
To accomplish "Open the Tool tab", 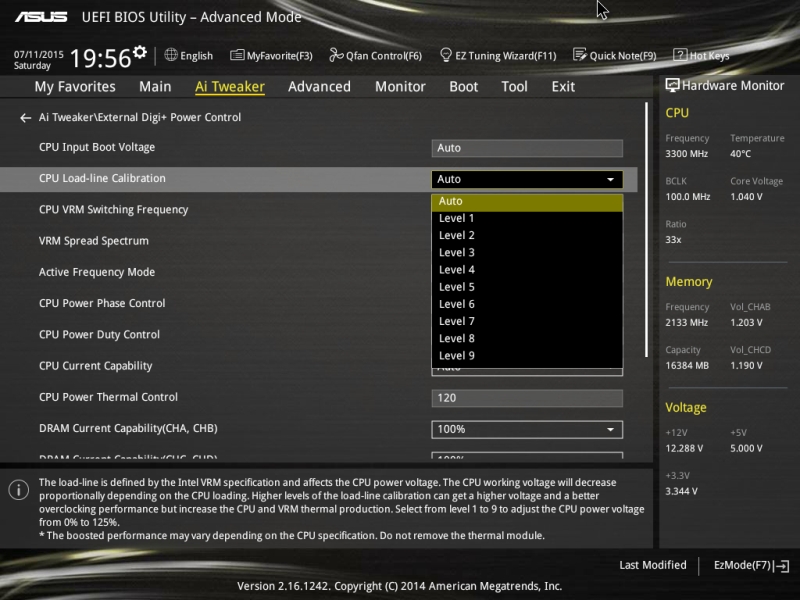I will point(514,87).
